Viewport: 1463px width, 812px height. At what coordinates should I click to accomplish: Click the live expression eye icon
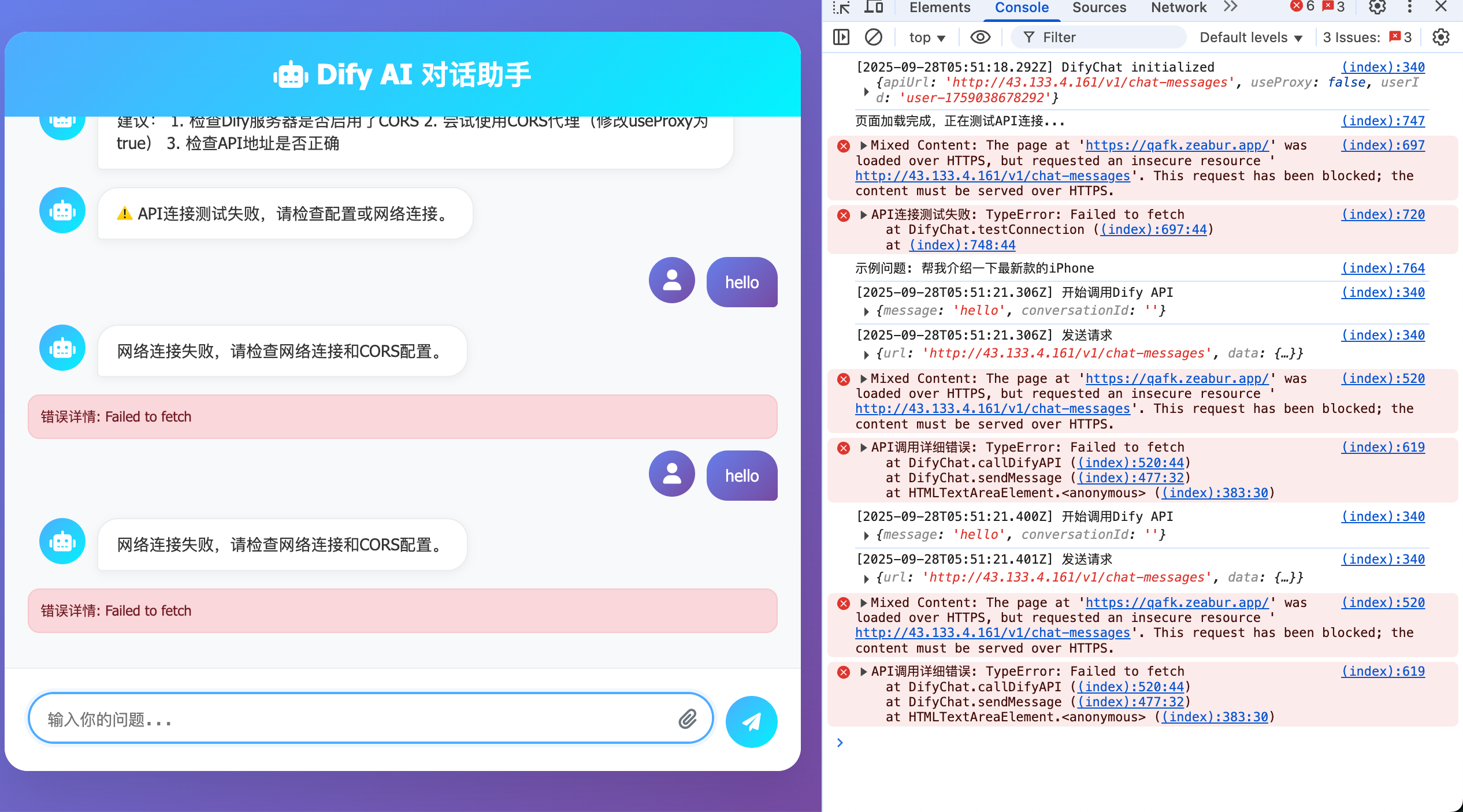pos(980,38)
